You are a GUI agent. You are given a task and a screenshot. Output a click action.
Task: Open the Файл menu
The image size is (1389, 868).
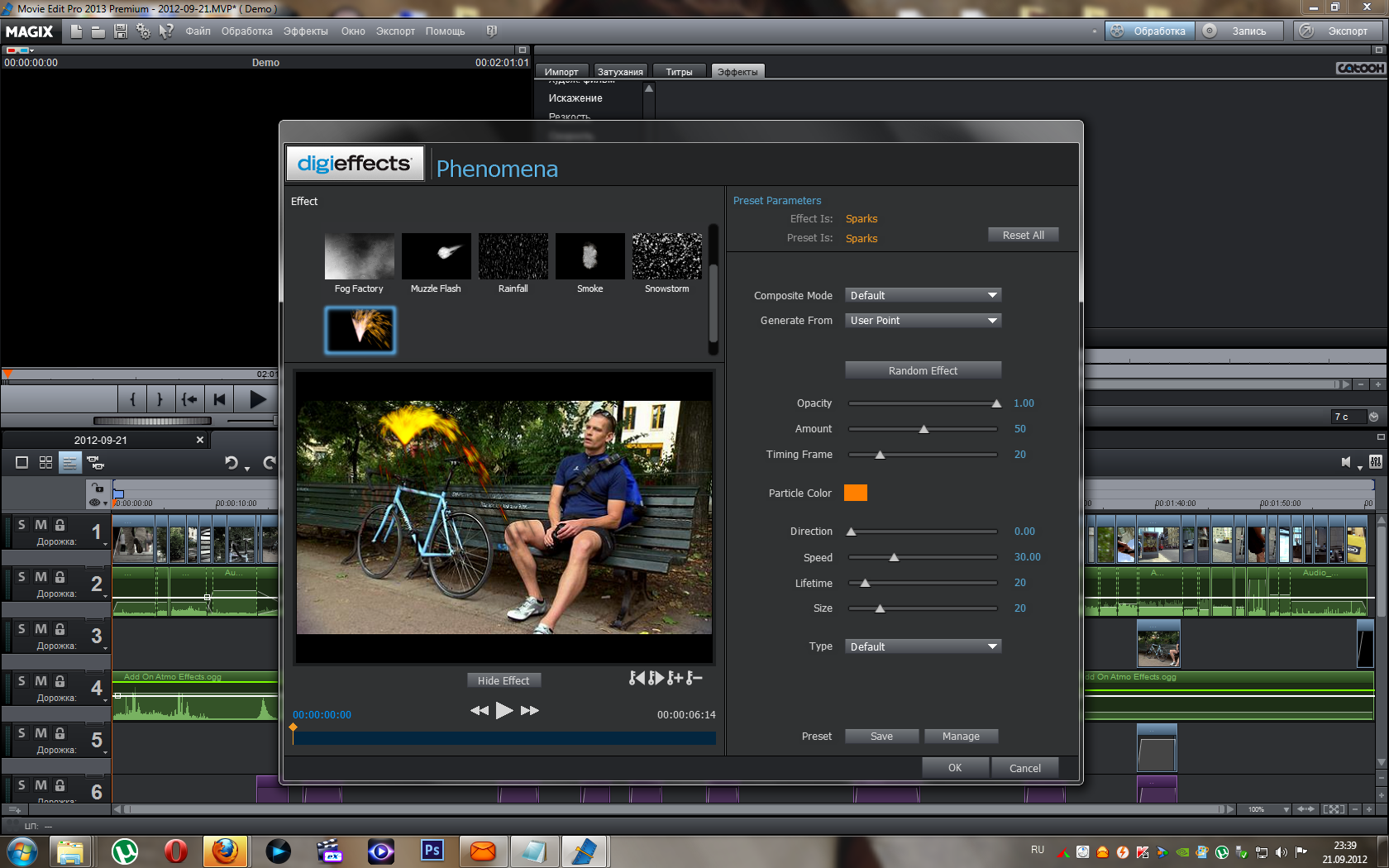pos(198,31)
